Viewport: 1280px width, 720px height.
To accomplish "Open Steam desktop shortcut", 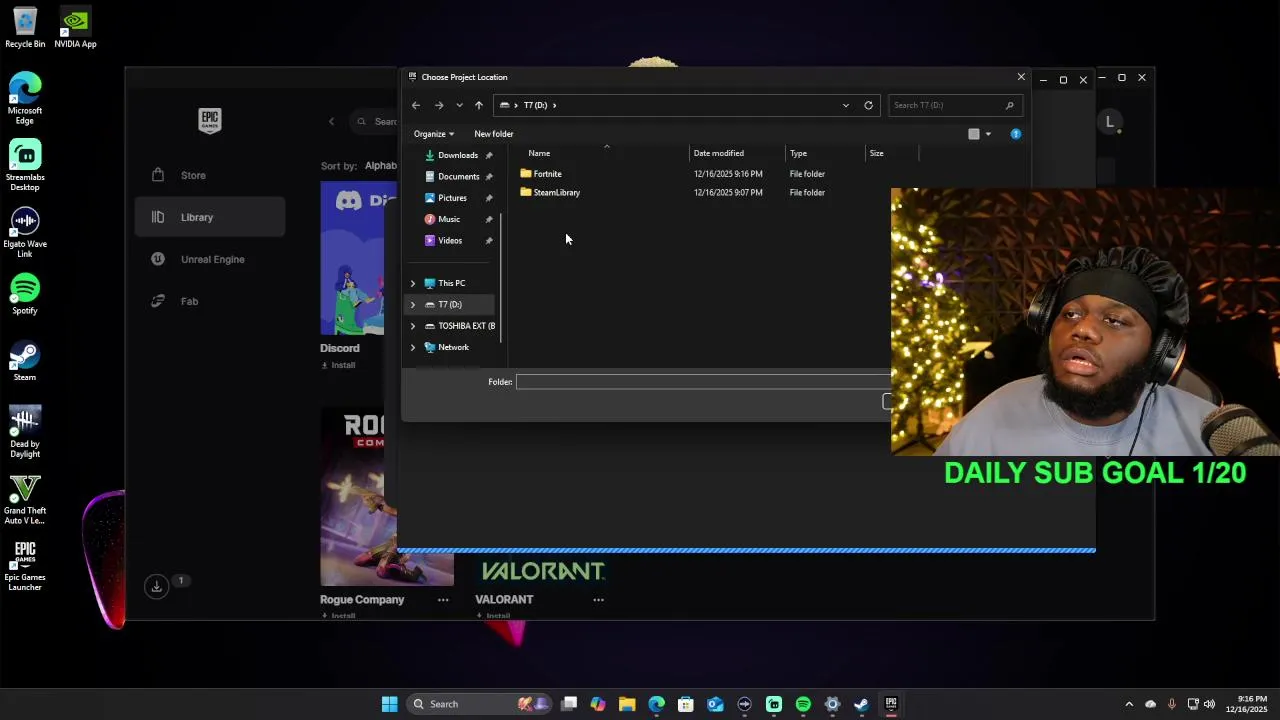I will (x=25, y=362).
